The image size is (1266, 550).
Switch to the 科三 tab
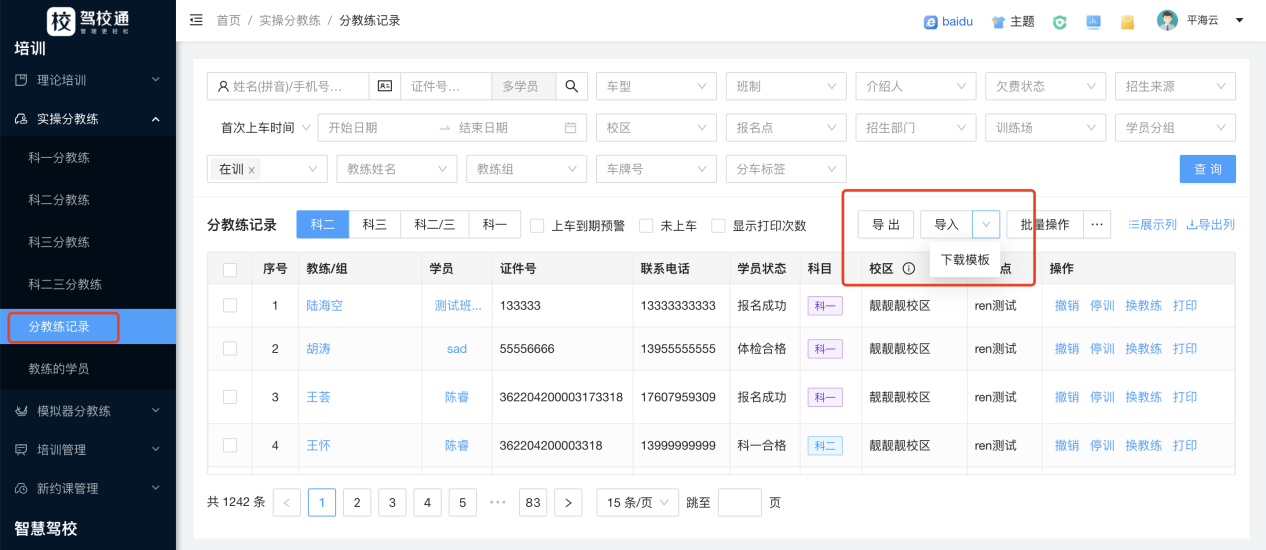pyautogui.click(x=375, y=225)
